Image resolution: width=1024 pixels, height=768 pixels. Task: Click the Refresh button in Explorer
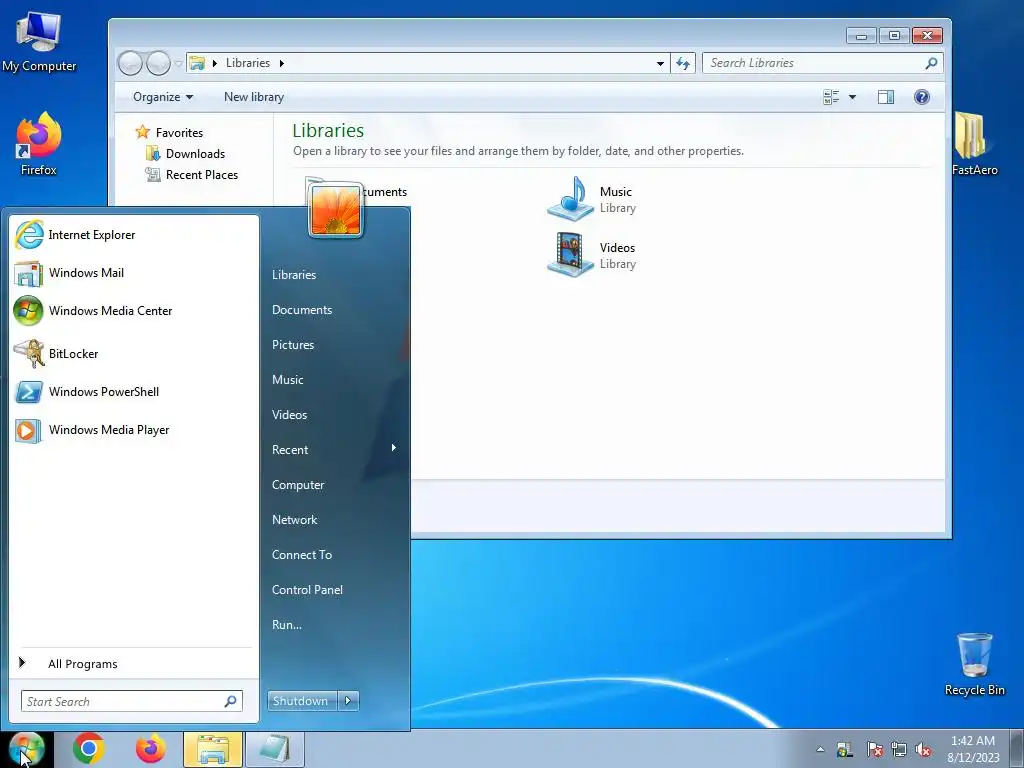pyautogui.click(x=682, y=63)
